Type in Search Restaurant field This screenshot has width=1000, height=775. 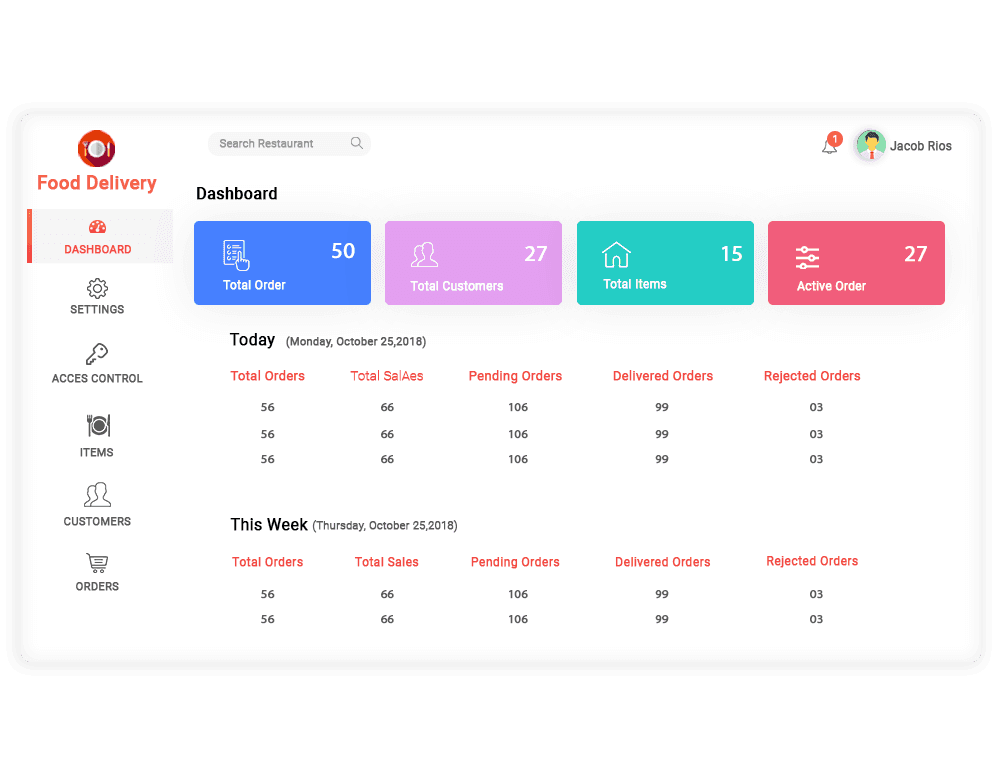click(280, 144)
